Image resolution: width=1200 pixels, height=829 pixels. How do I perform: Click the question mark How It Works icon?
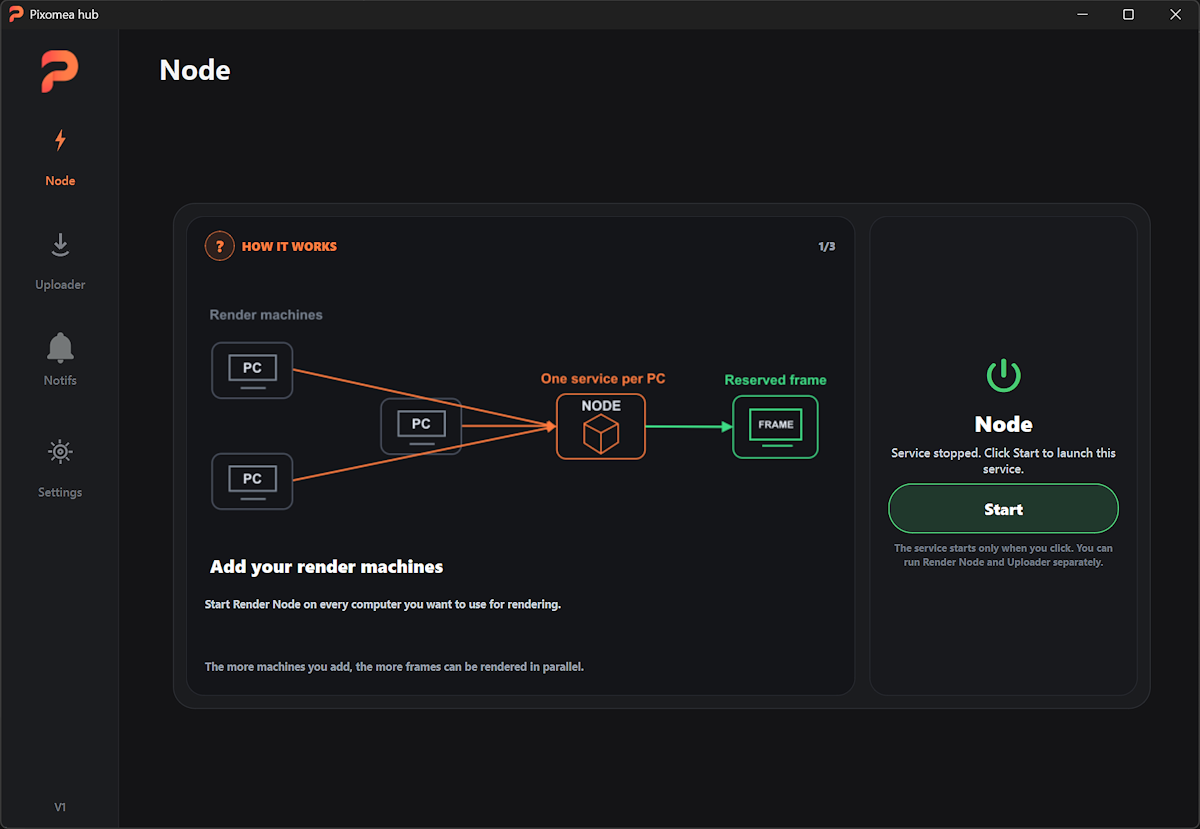(219, 246)
